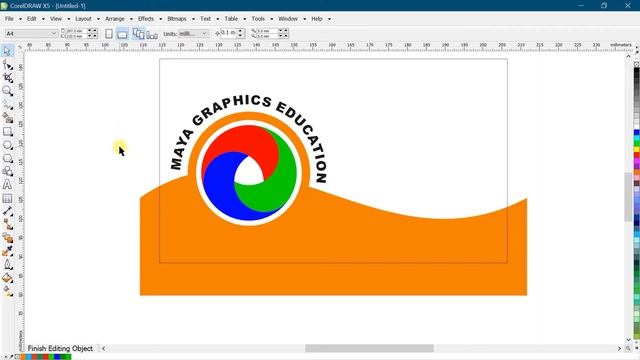Select the Connector tool

(7, 224)
